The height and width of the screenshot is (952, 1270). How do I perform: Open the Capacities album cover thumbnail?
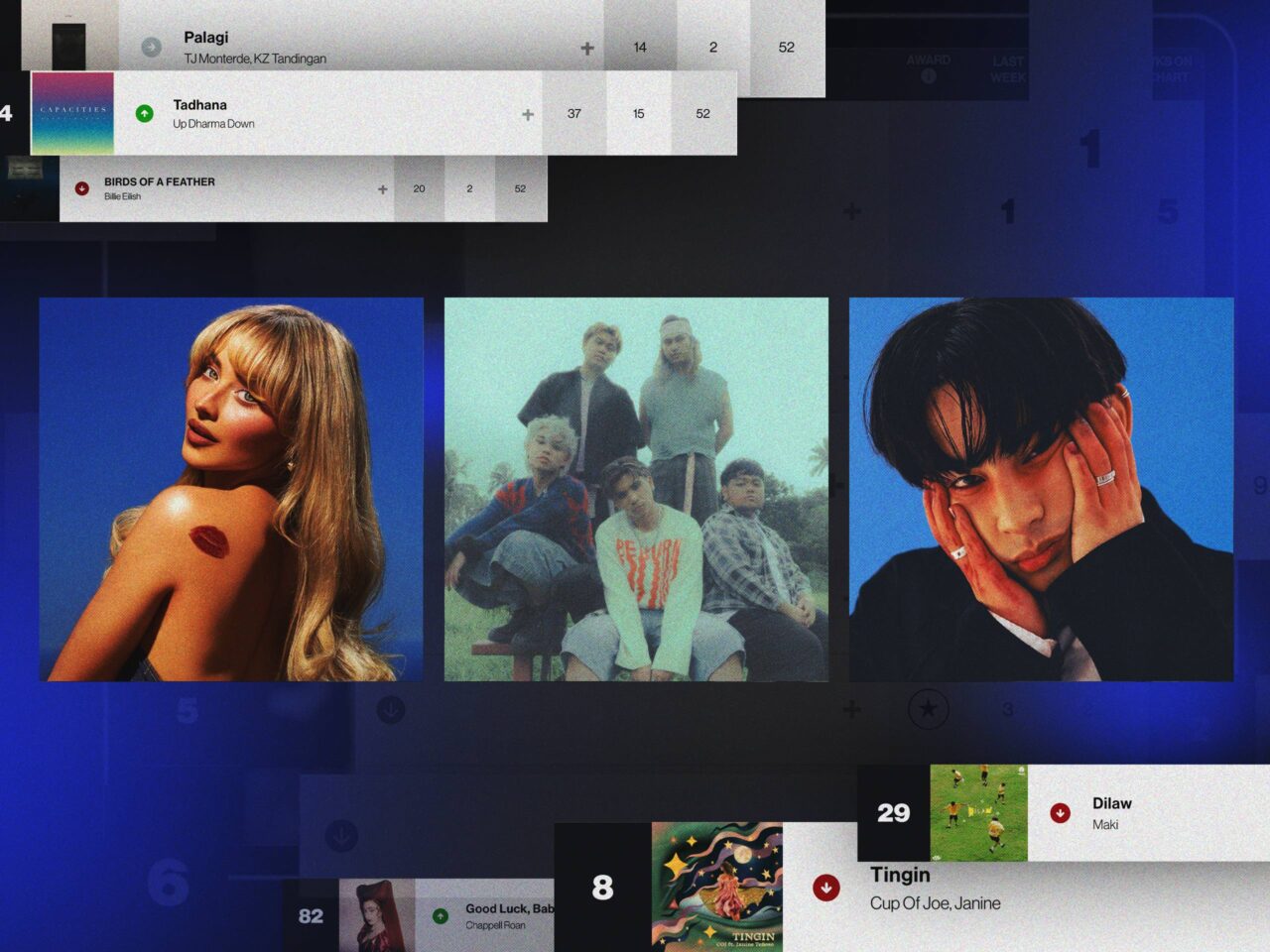[x=72, y=113]
